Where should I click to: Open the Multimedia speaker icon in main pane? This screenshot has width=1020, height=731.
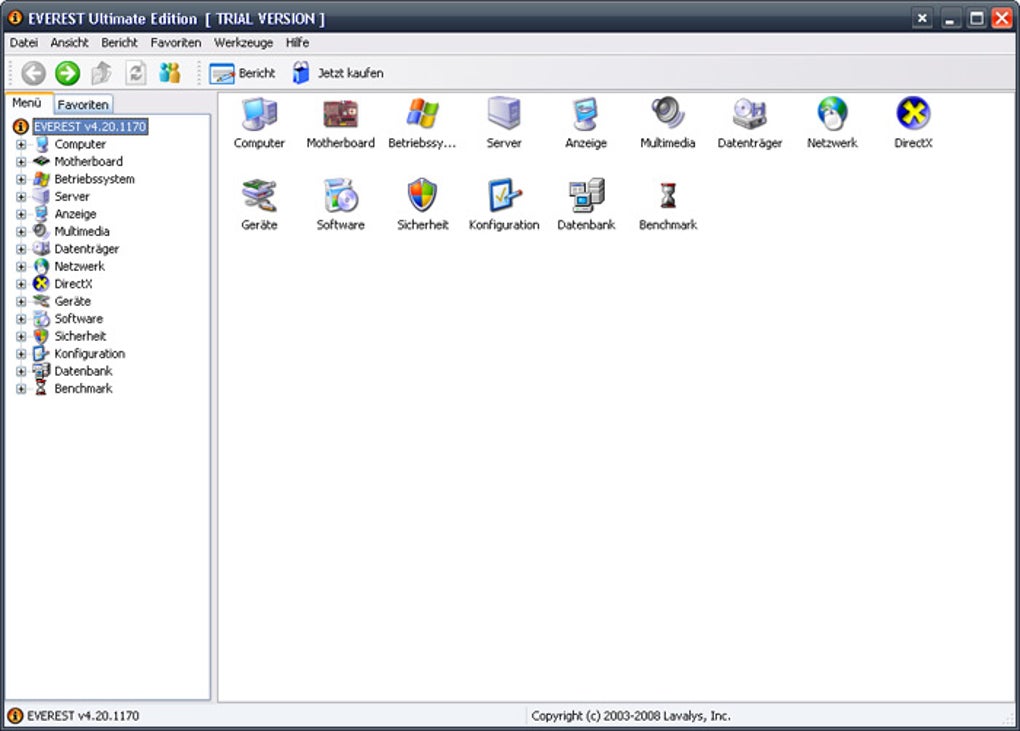668,114
